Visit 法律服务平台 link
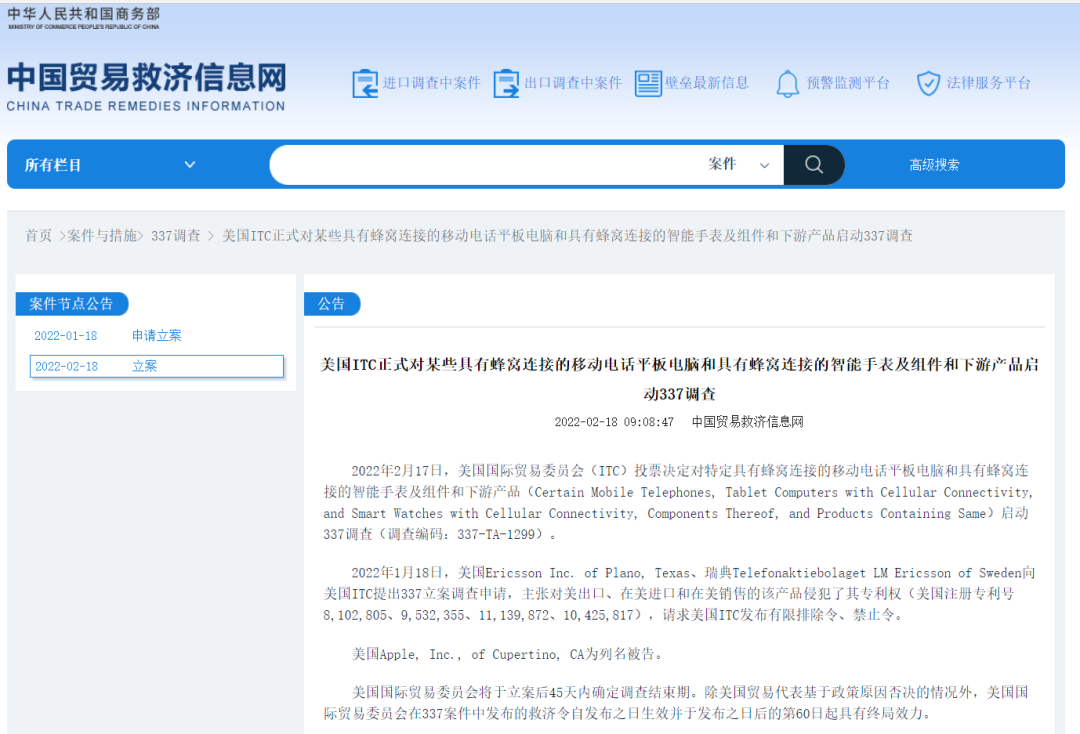The width and height of the screenshot is (1080, 734). (988, 83)
